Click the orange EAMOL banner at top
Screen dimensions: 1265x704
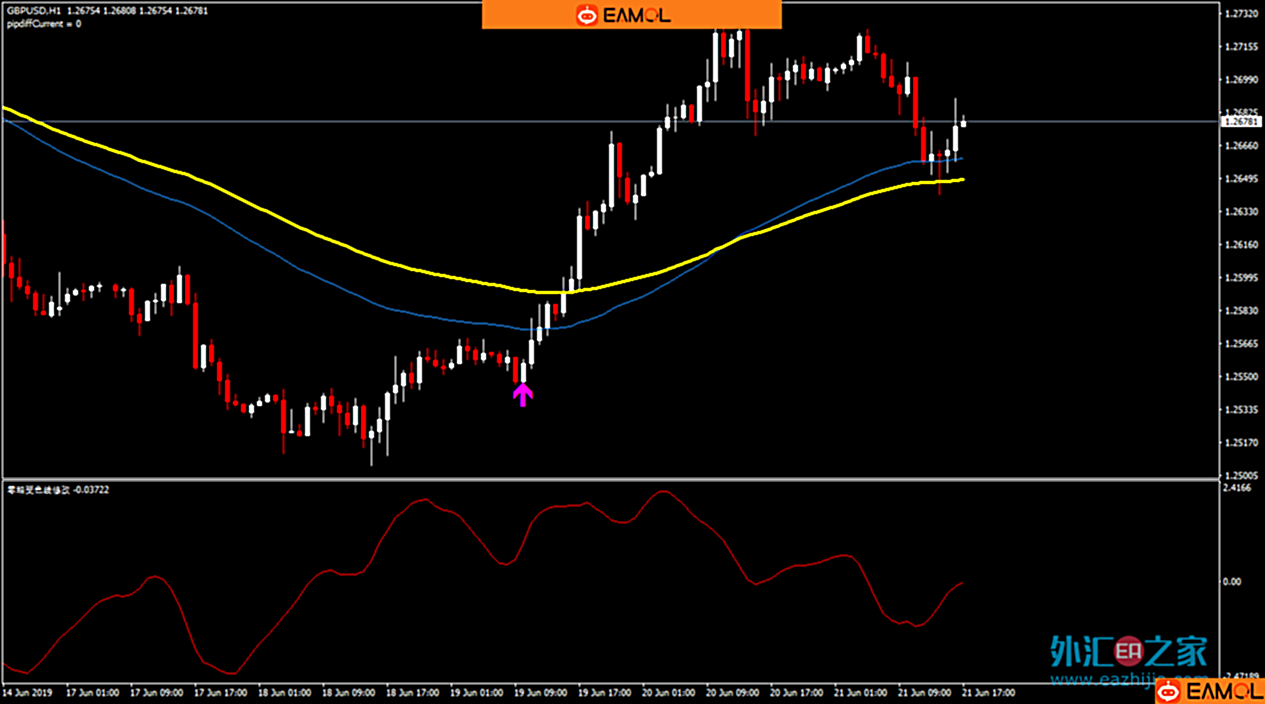(x=631, y=15)
